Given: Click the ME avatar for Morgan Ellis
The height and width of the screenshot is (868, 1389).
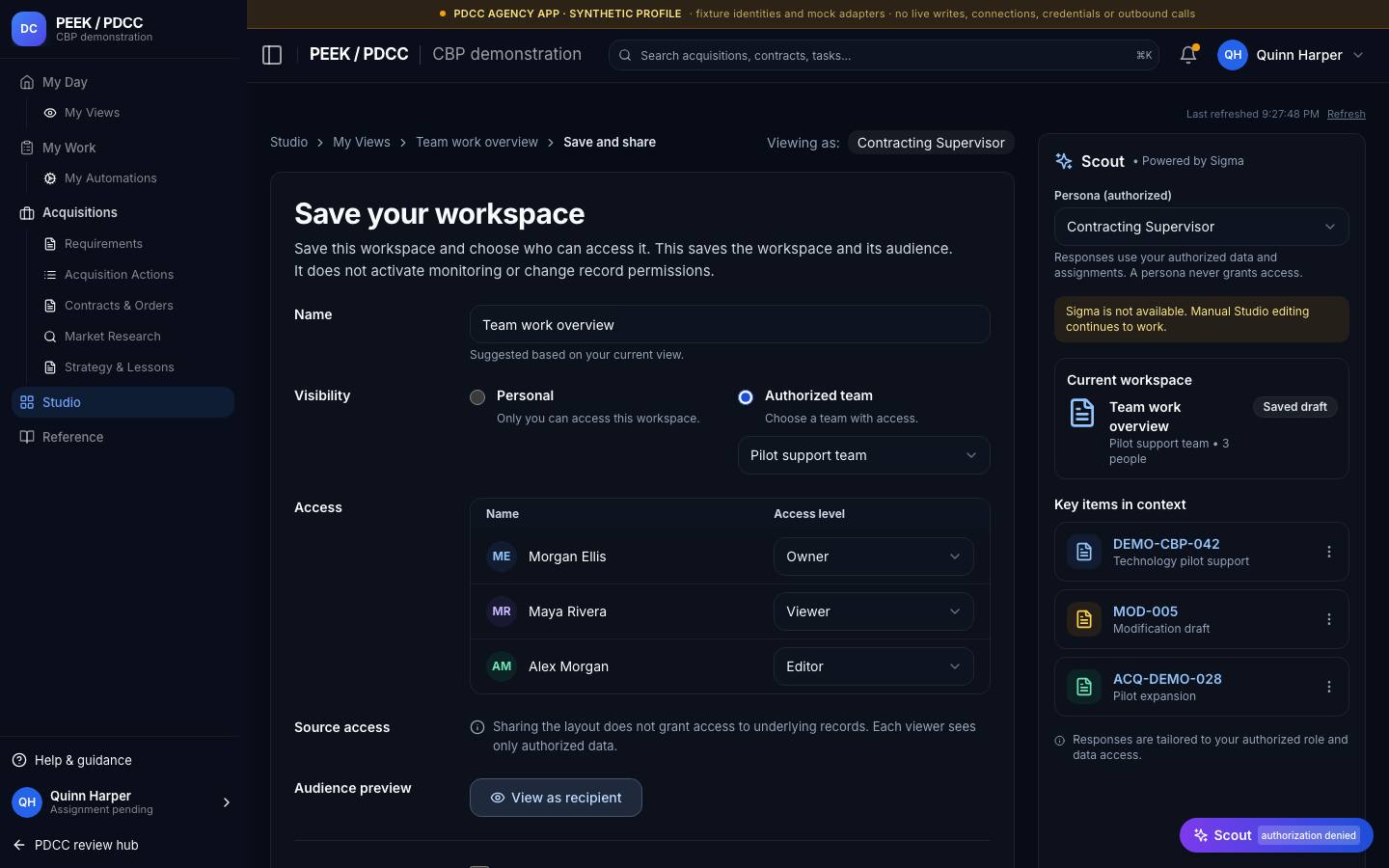Looking at the screenshot, I should tap(502, 556).
